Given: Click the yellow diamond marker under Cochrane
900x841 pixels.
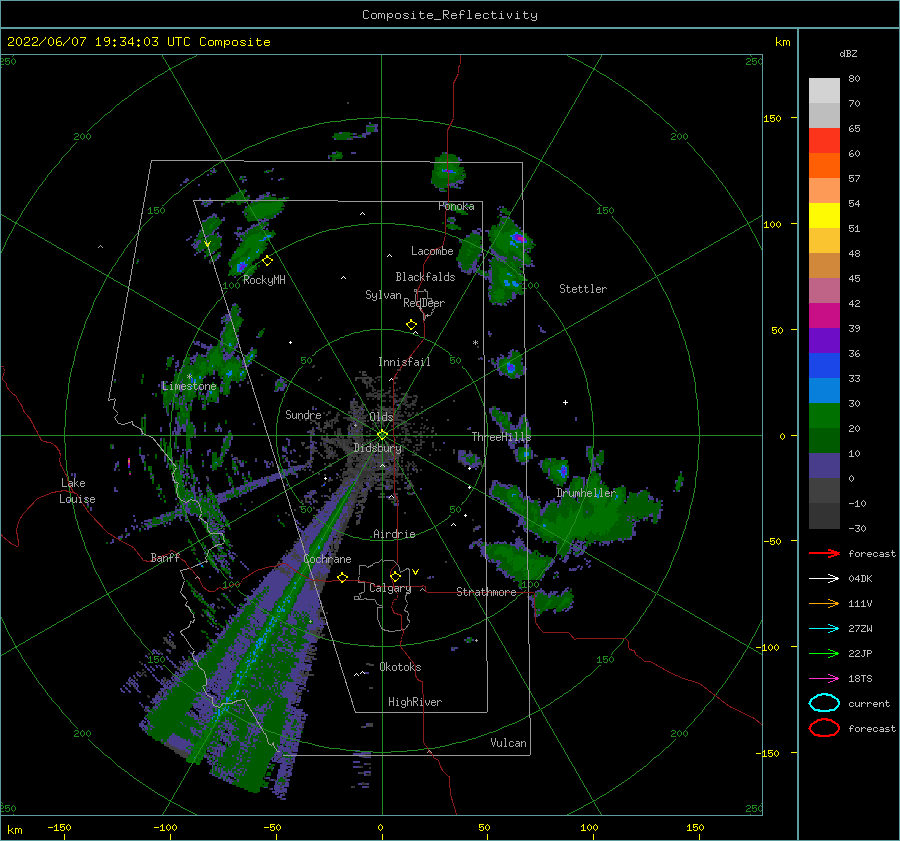Looking at the screenshot, I should point(343,578).
